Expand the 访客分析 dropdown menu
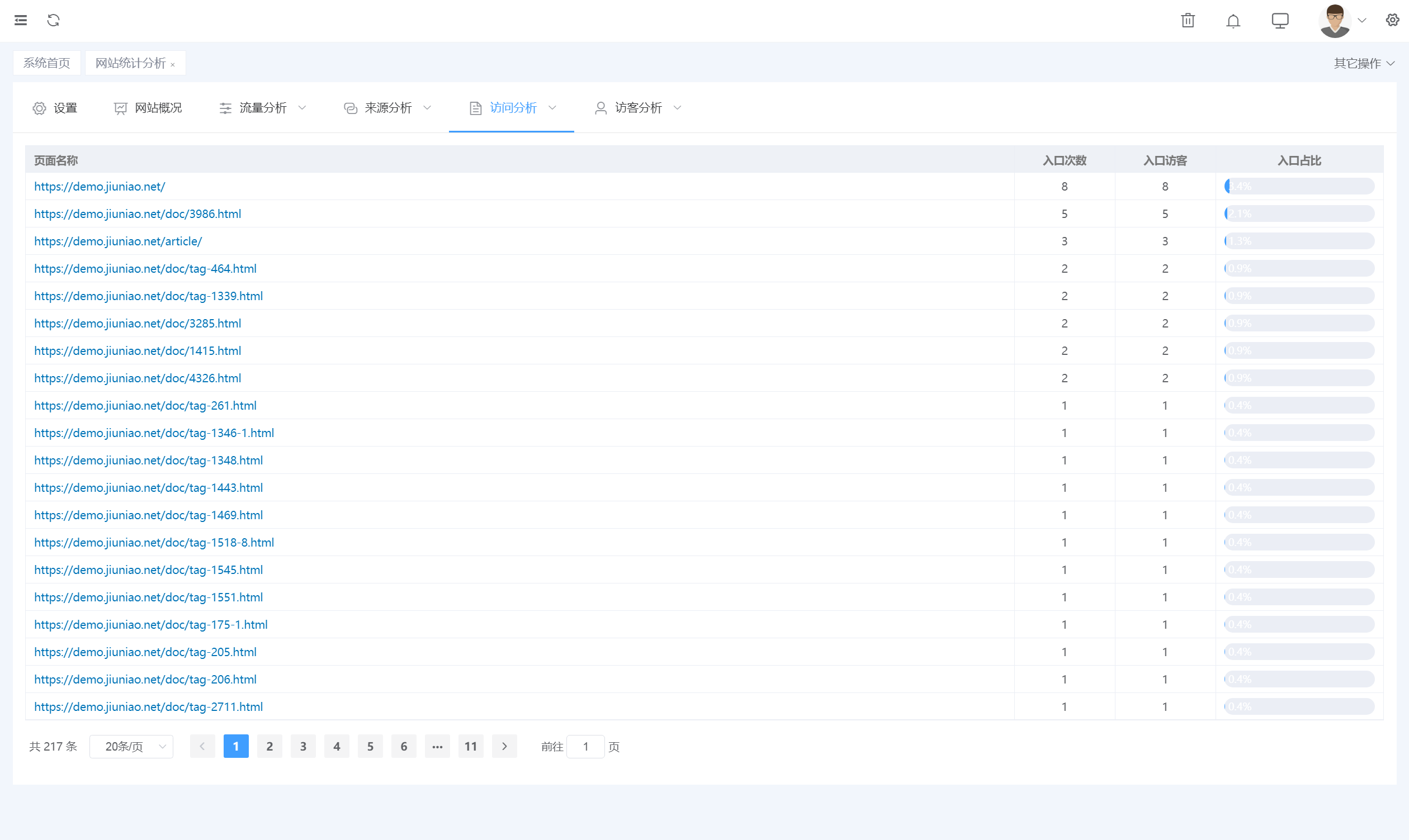Image resolution: width=1409 pixels, height=840 pixels. [x=638, y=107]
